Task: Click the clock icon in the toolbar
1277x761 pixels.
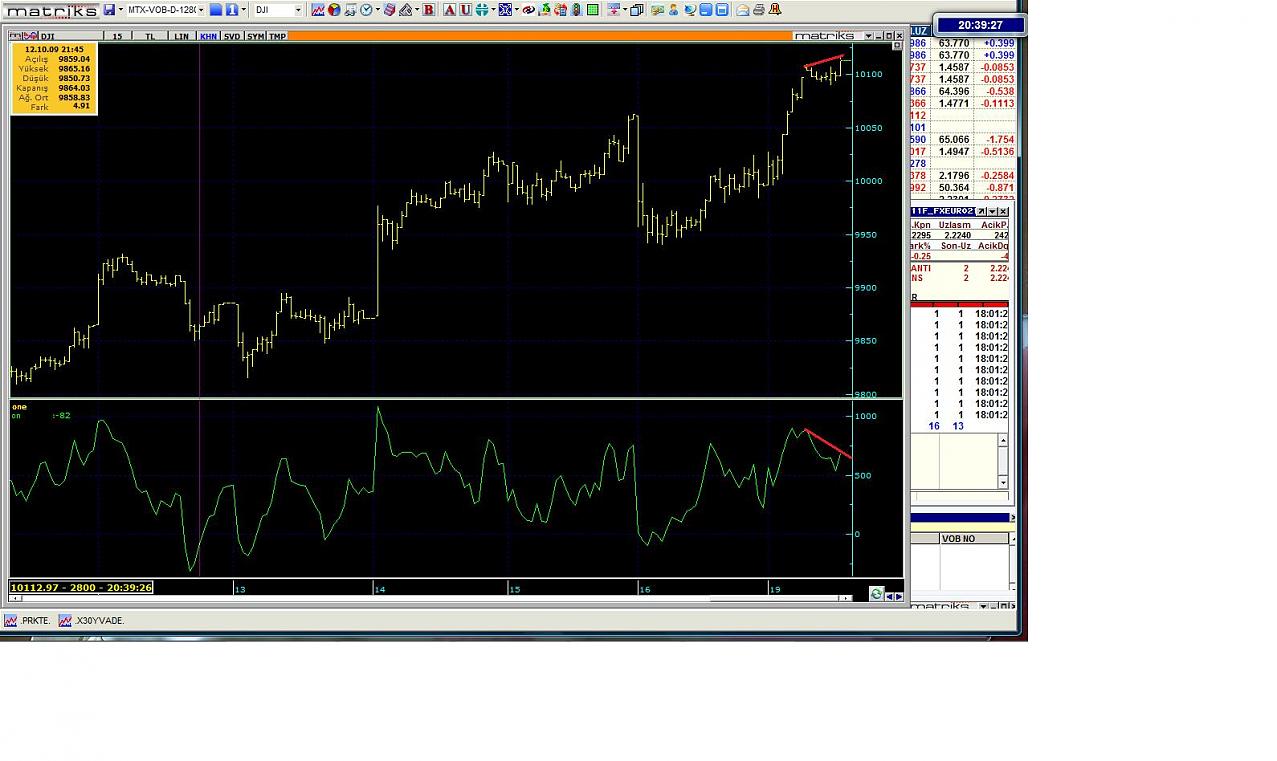Action: click(366, 10)
